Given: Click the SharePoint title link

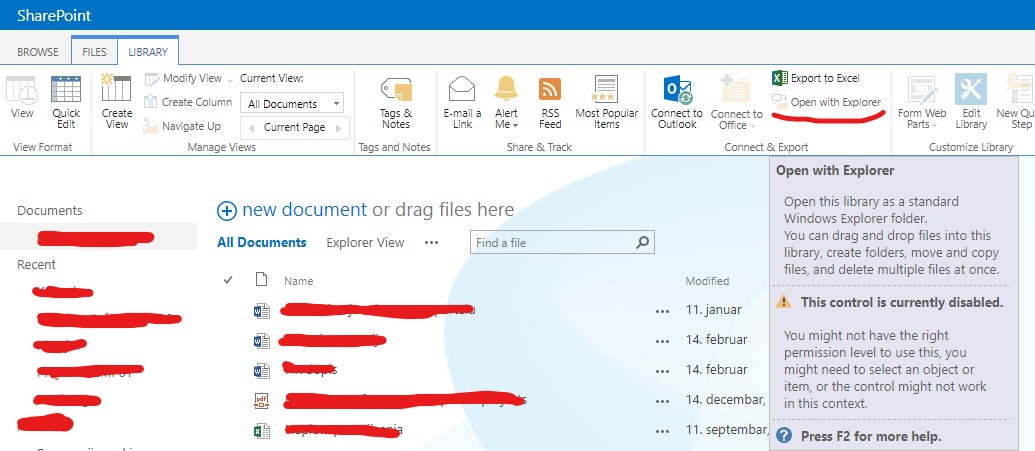Looking at the screenshot, I should pos(54,15).
